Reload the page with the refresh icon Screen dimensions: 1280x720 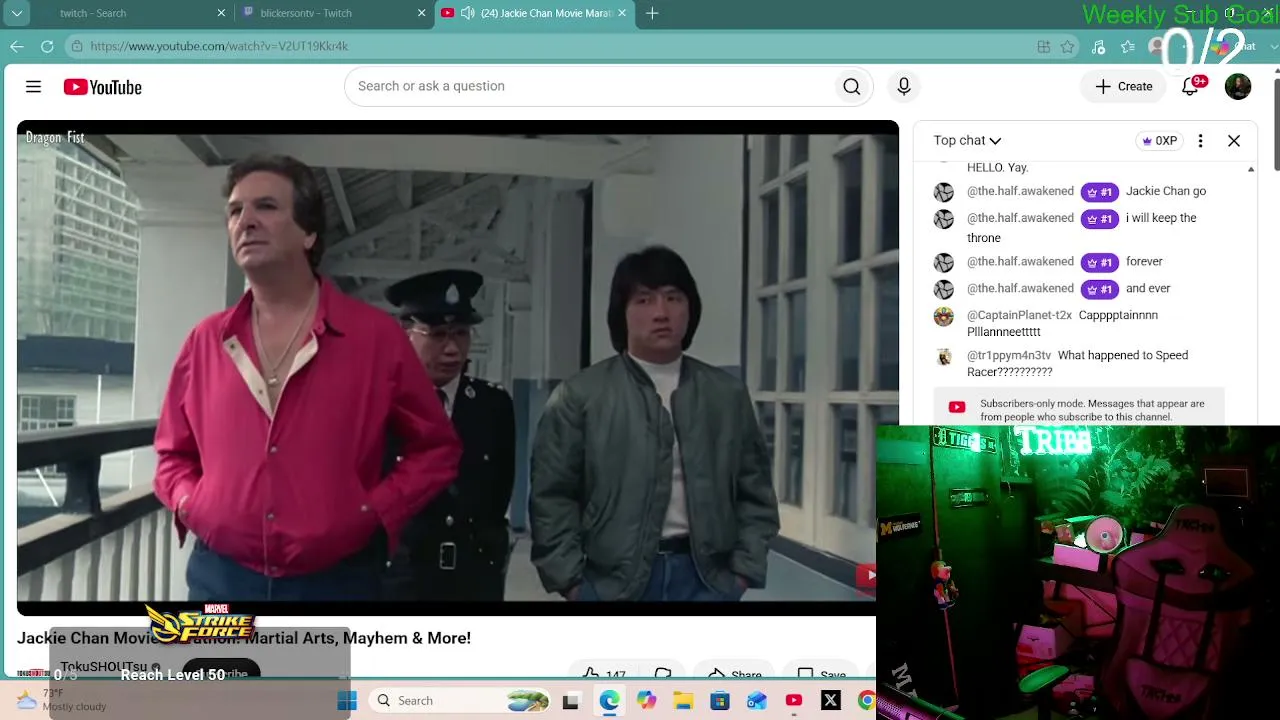[x=47, y=46]
